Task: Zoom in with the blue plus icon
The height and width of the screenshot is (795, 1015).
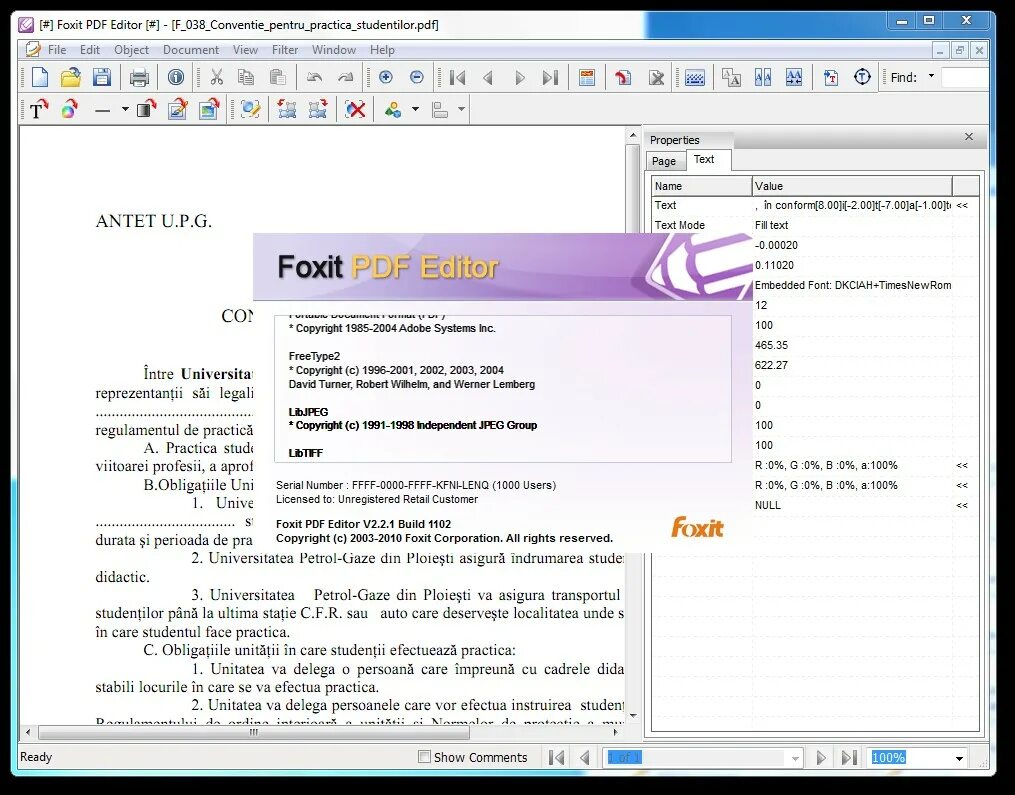Action: click(x=386, y=78)
